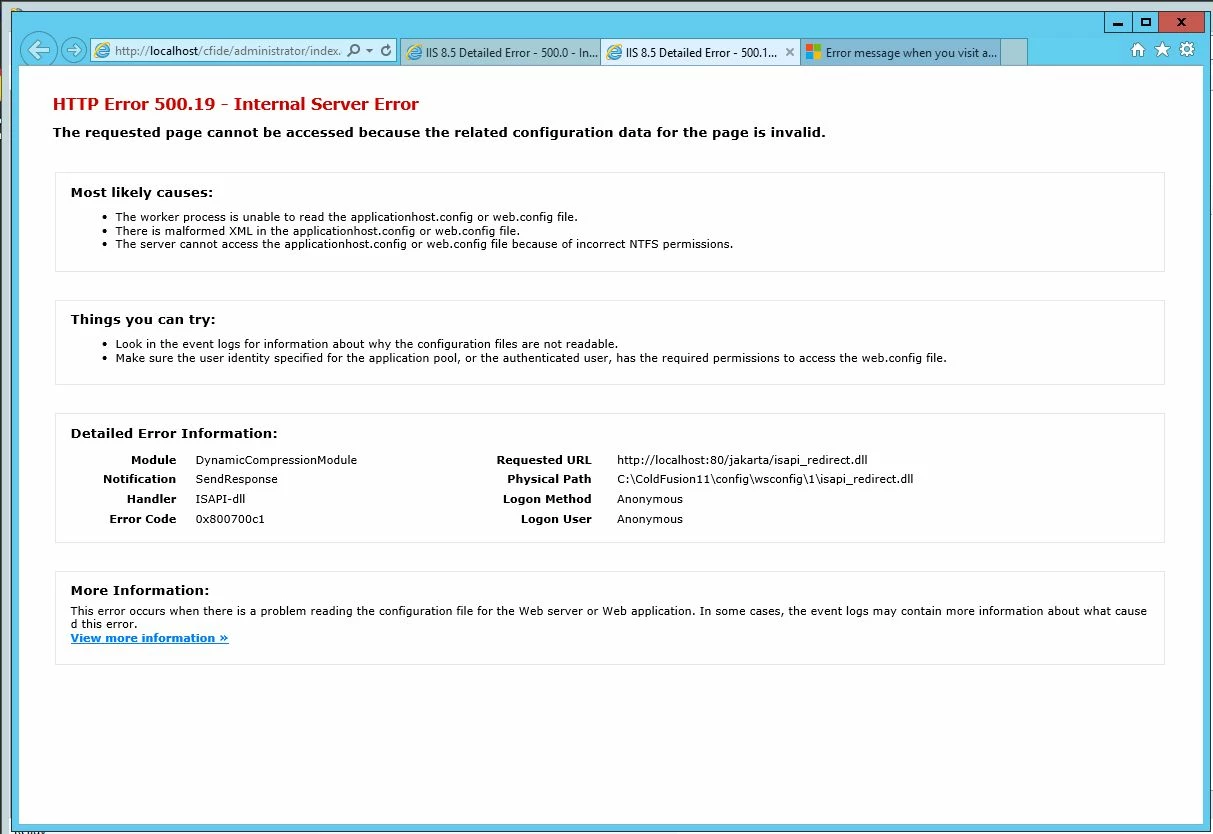Close the browser window
1213x834 pixels.
point(1182,22)
